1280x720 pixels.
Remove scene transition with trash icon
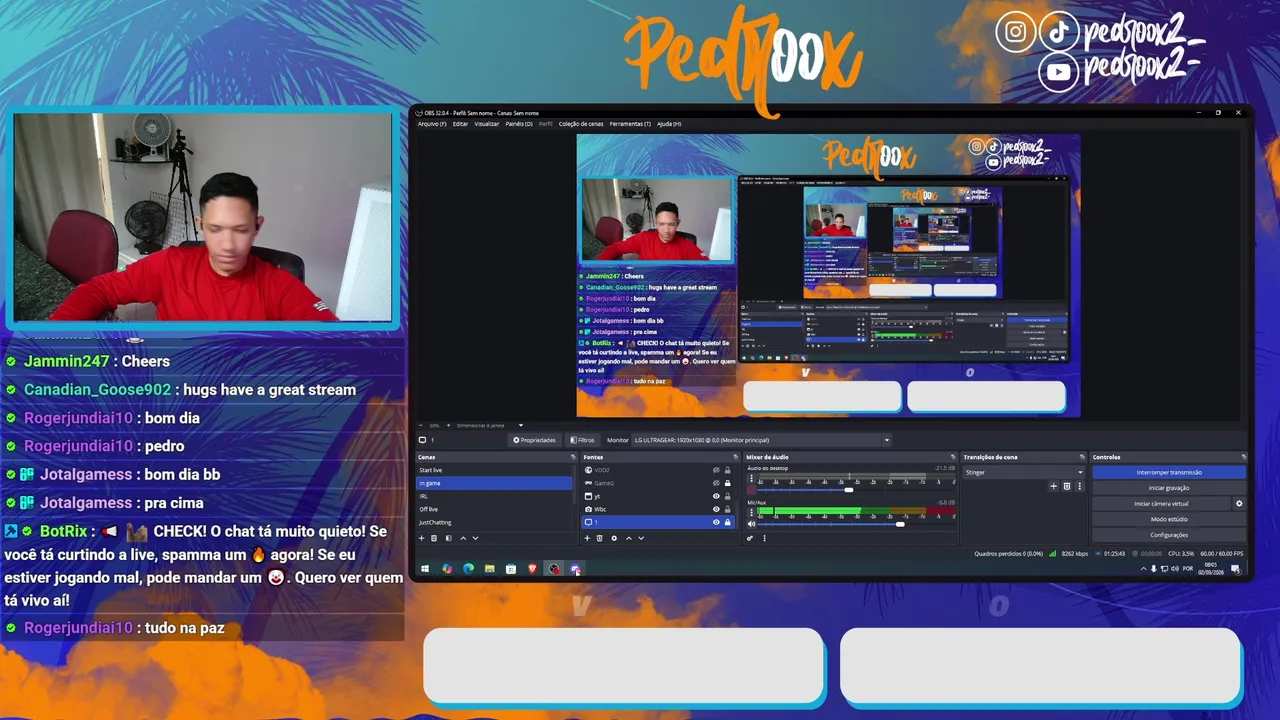[x=1066, y=486]
